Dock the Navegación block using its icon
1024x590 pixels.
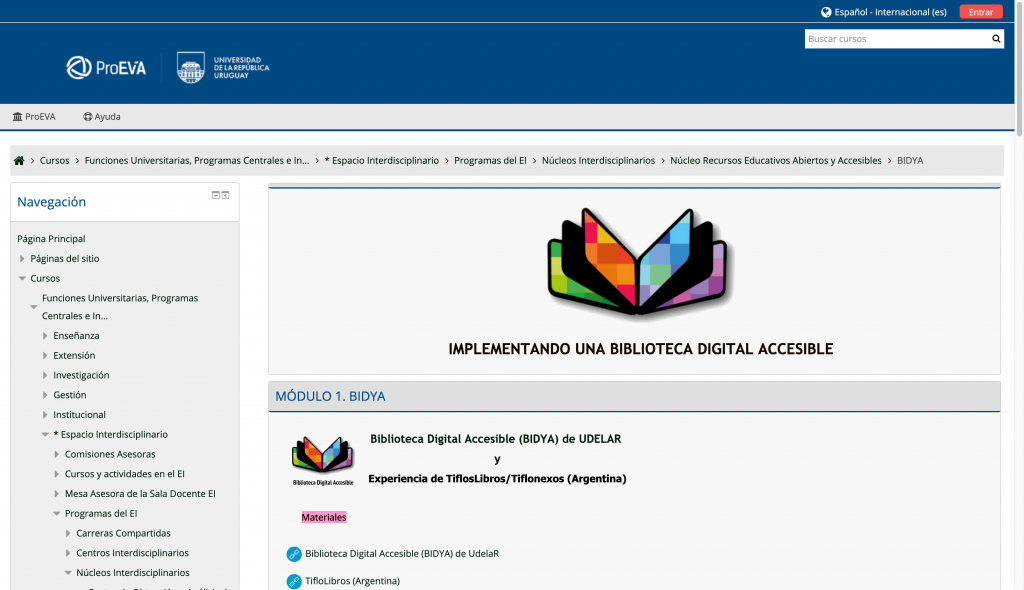pos(226,195)
